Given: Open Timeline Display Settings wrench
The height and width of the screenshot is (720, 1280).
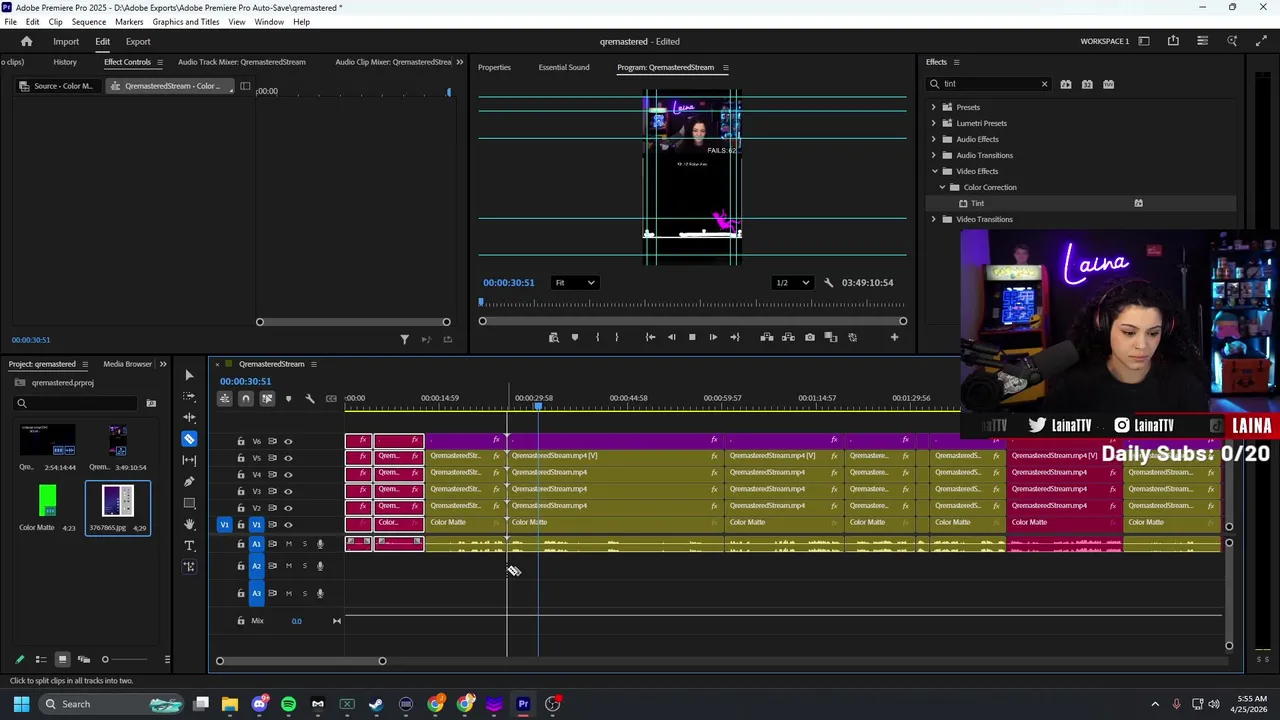Looking at the screenshot, I should tap(310, 399).
